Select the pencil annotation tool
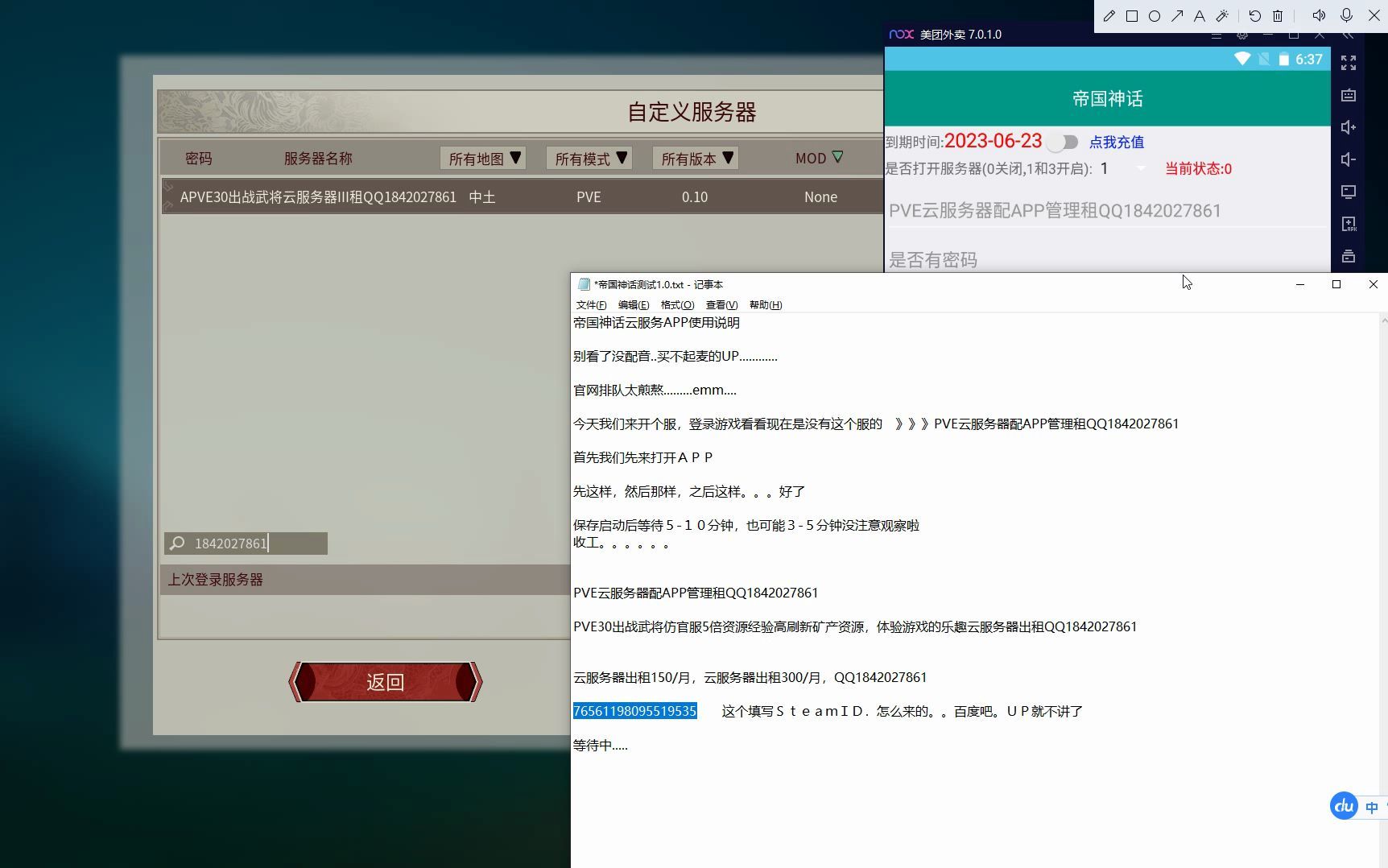The image size is (1388, 868). (1109, 15)
